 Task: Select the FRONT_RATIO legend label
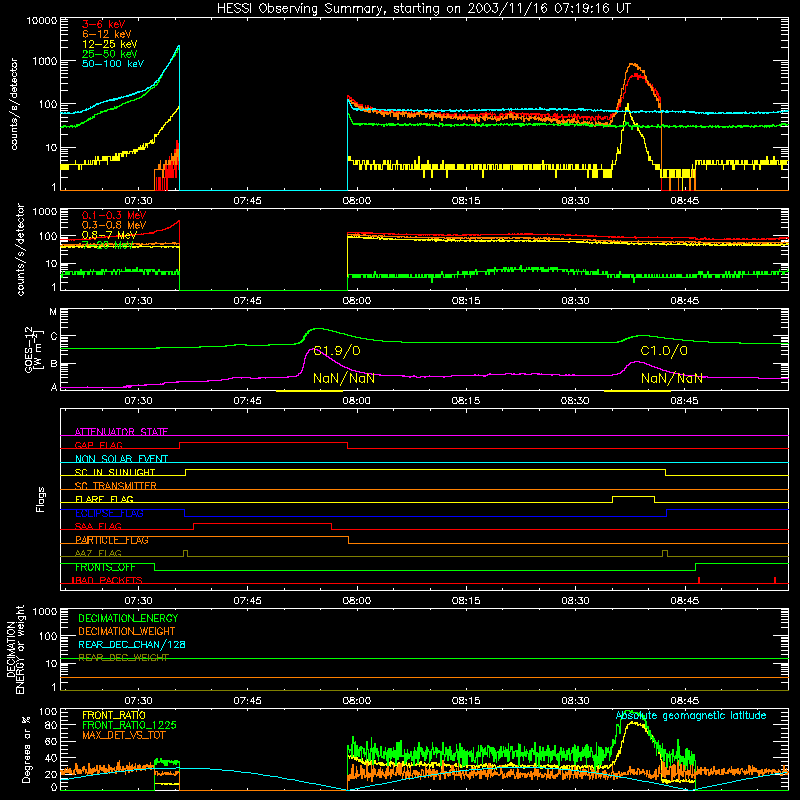click(114, 715)
